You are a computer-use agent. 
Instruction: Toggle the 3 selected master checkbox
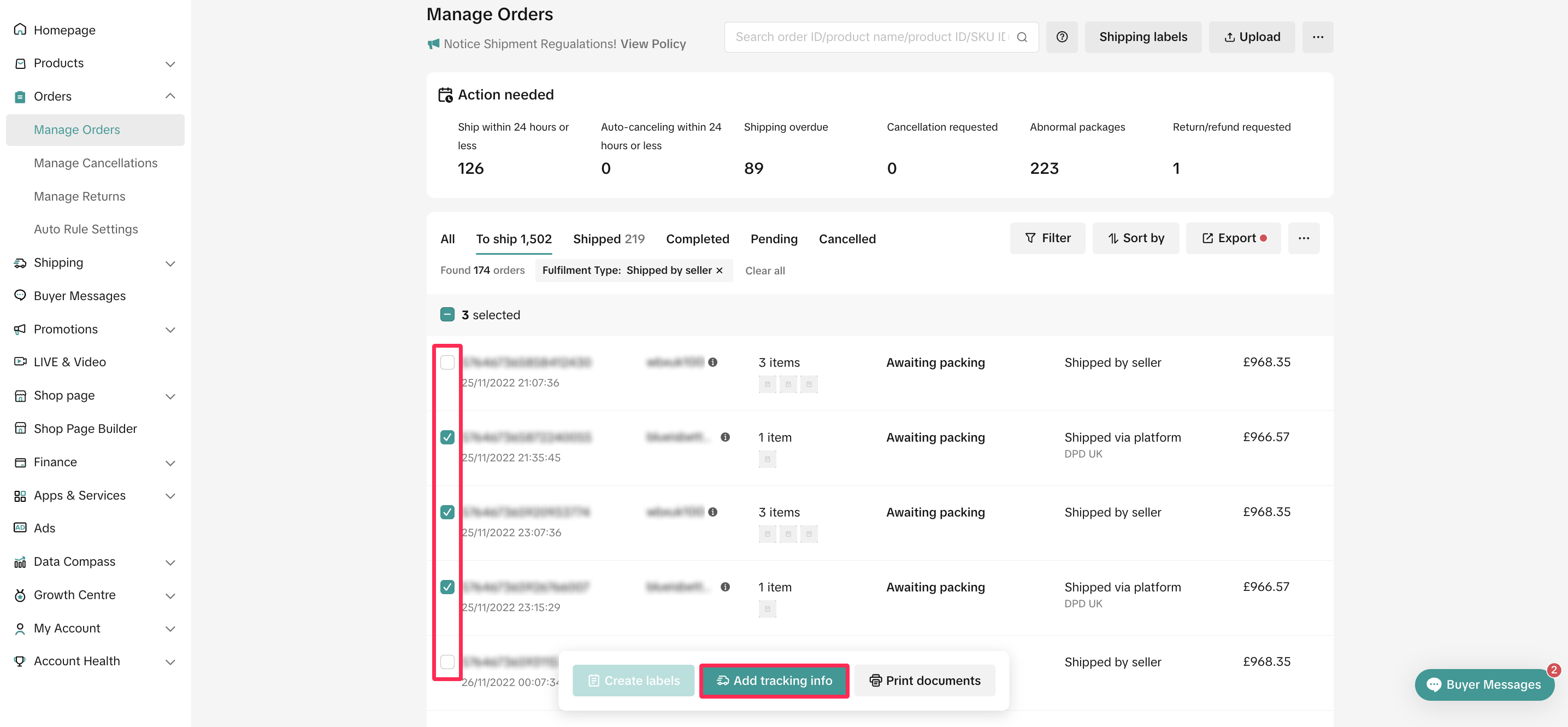click(x=447, y=315)
